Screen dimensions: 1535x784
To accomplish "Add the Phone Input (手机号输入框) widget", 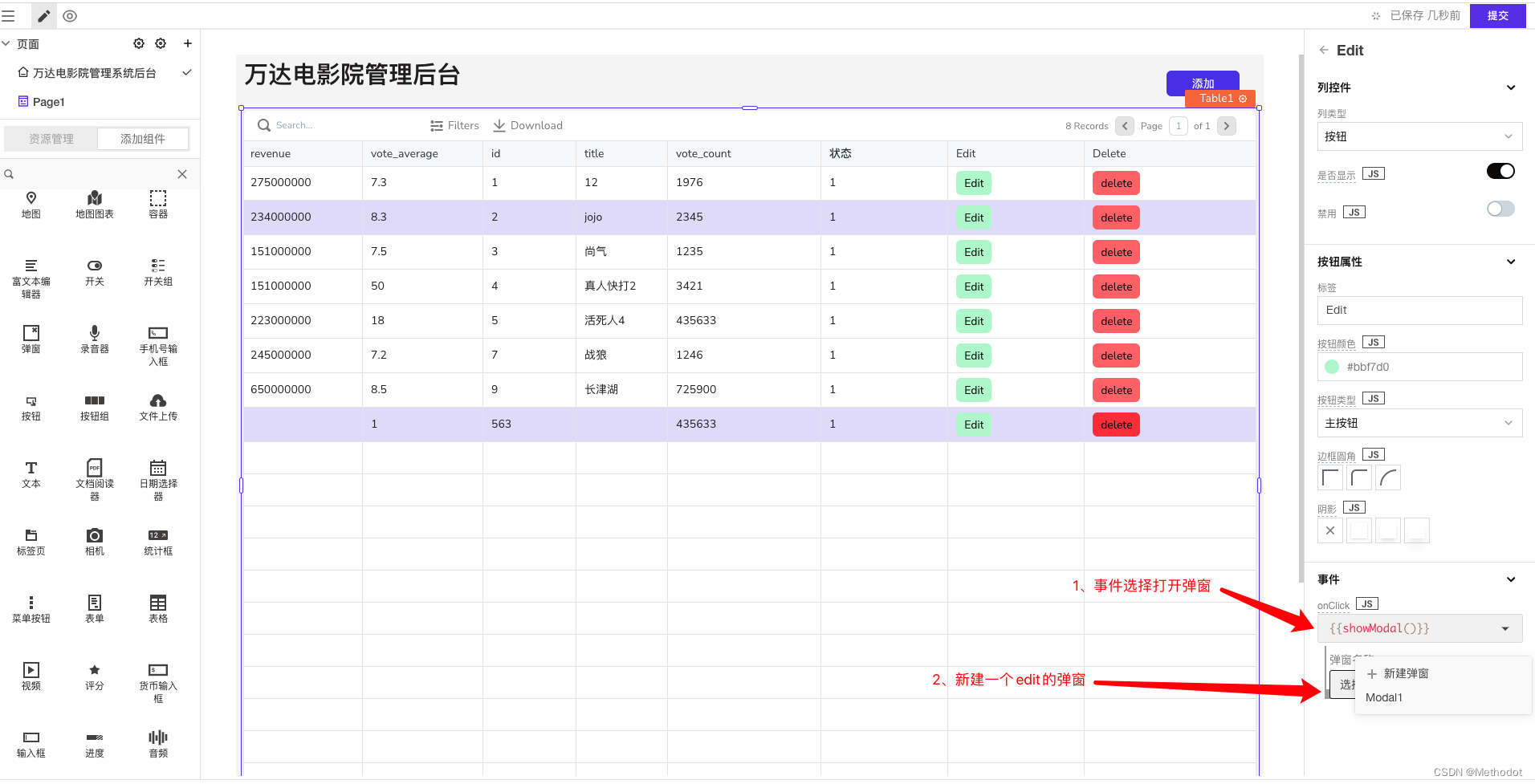I will click(158, 346).
